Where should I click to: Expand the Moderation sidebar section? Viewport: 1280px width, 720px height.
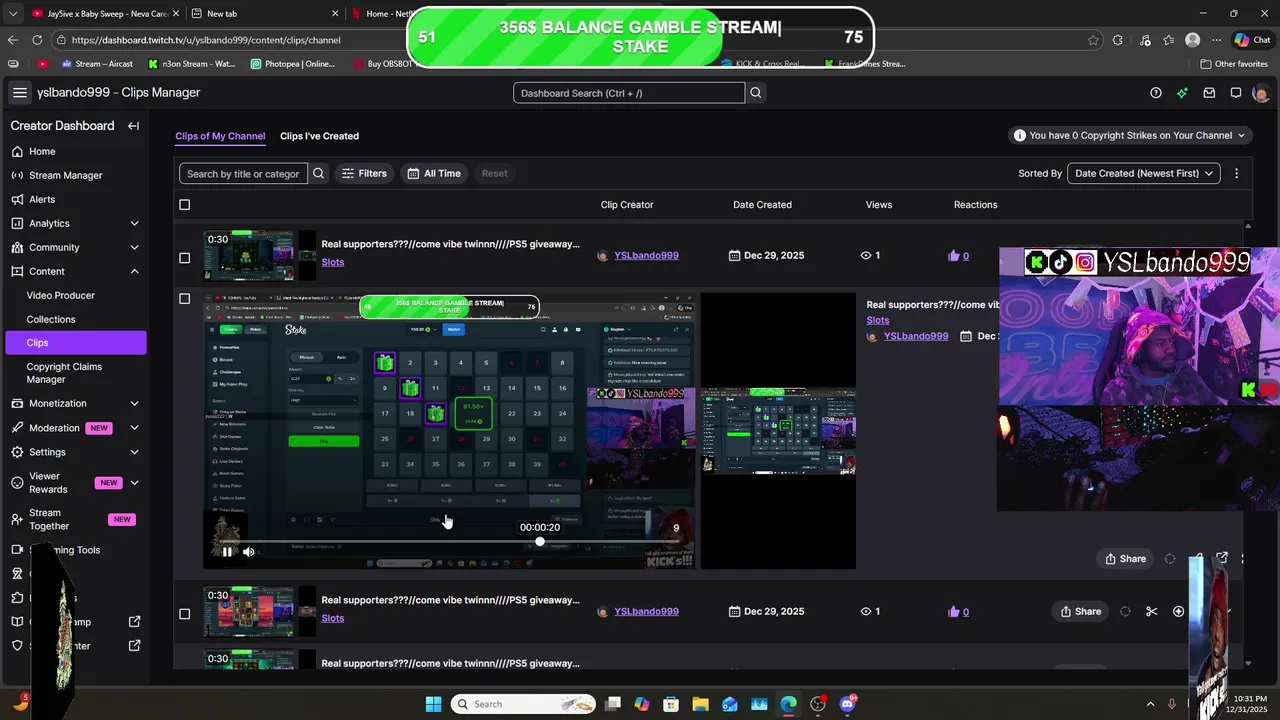pos(134,428)
